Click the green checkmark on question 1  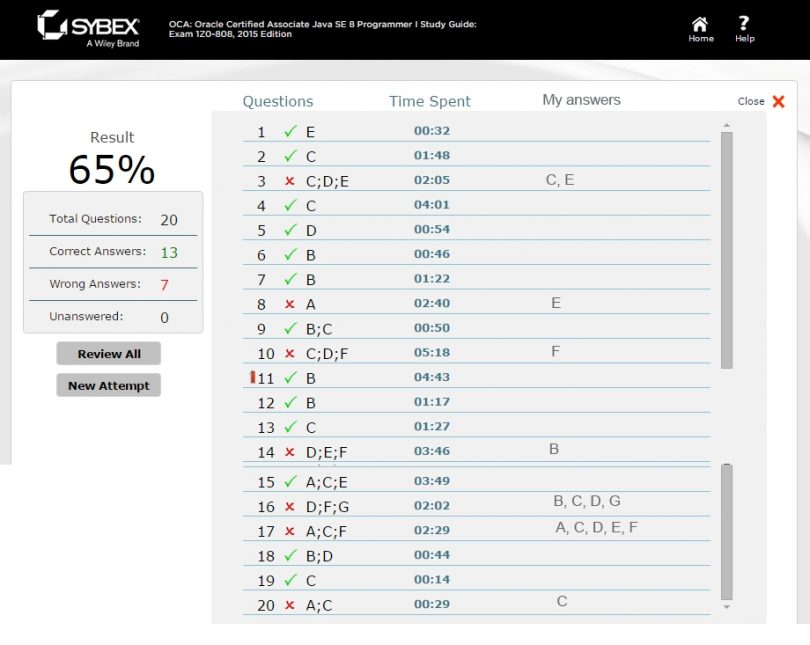(290, 131)
